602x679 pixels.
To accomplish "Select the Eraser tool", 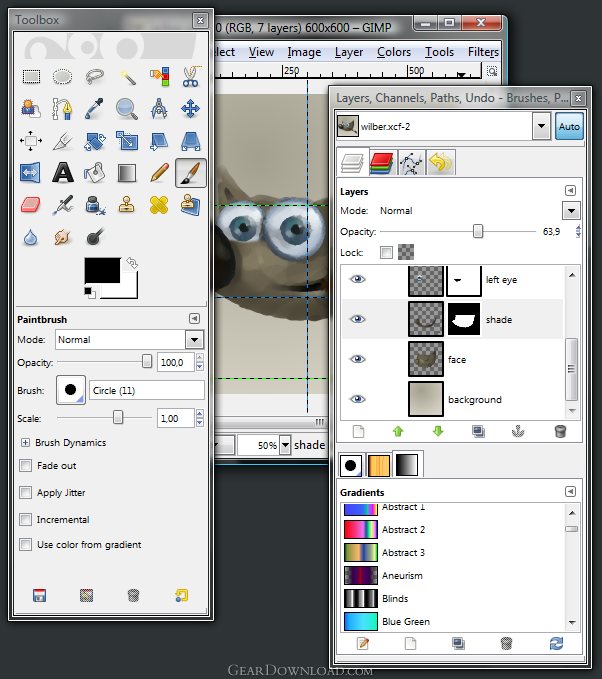I will [x=31, y=205].
